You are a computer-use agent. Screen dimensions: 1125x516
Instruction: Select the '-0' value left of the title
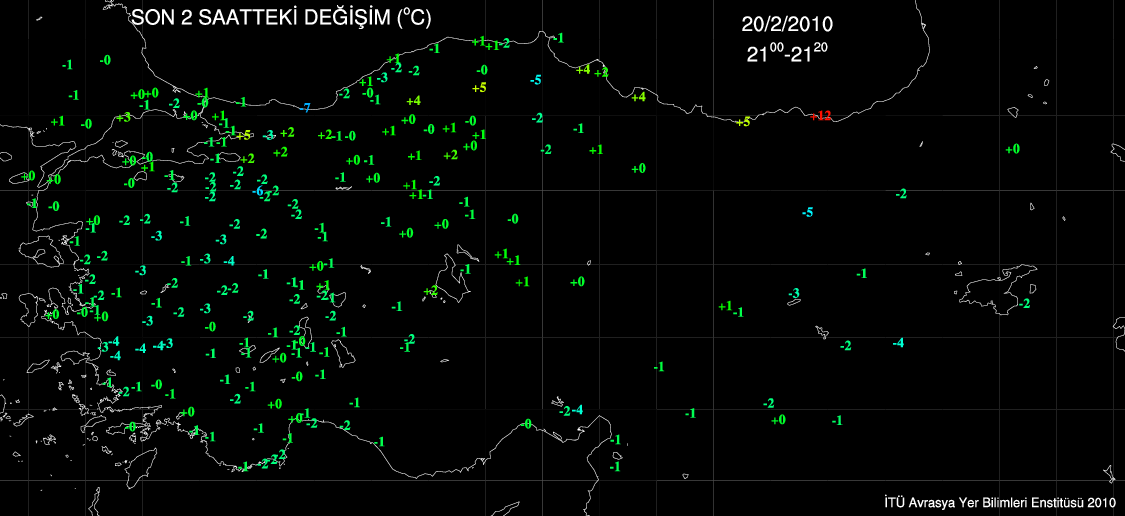pyautogui.click(x=105, y=60)
